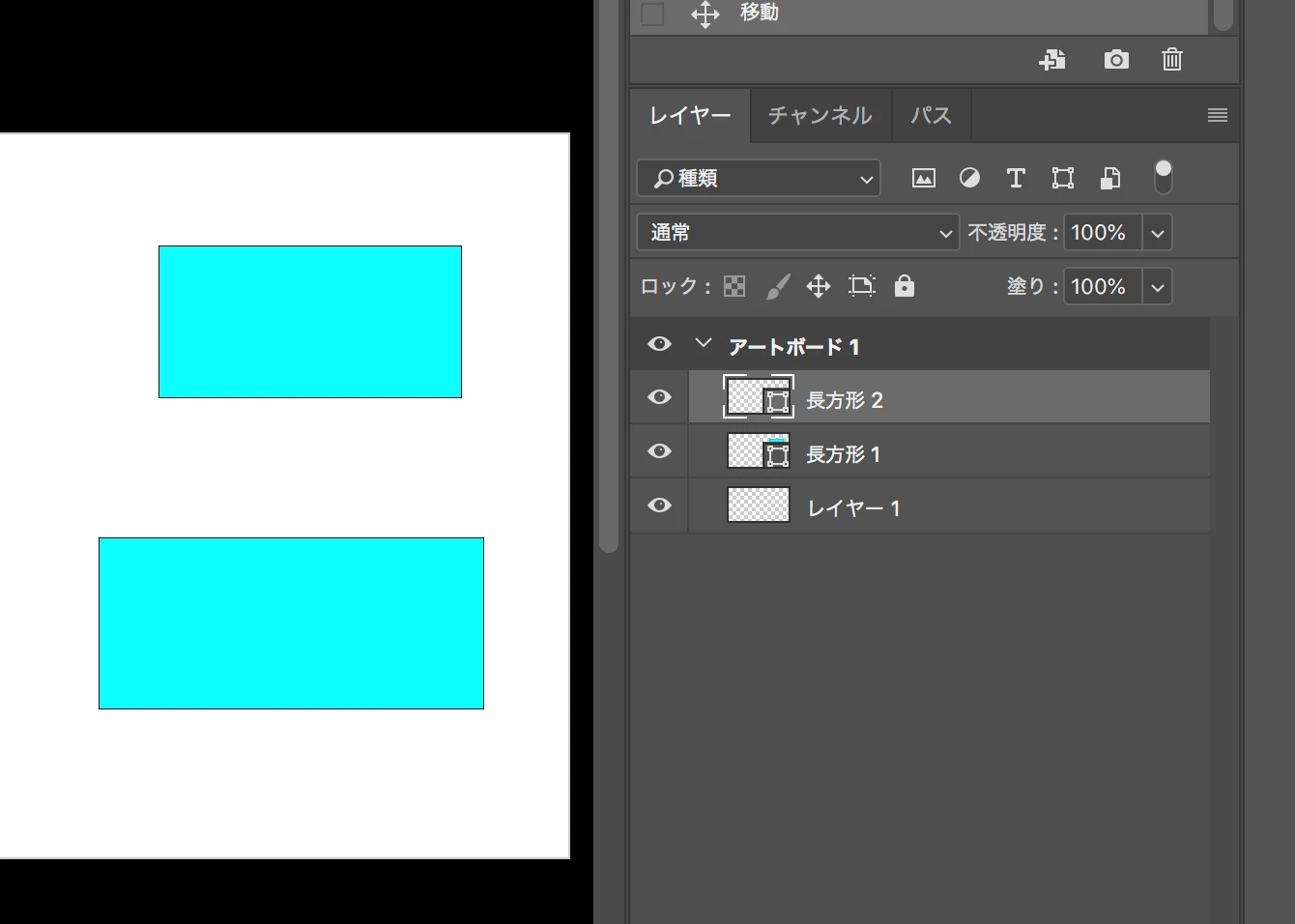Open the 通常 blend mode dropdown
Viewport: 1295px width, 924px height.
(798, 233)
